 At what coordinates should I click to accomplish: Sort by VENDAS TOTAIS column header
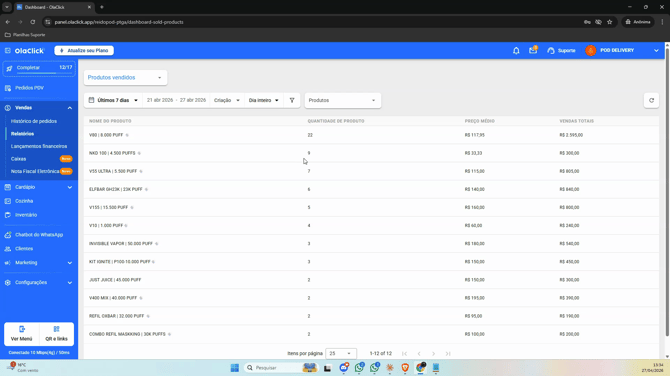[x=576, y=121]
